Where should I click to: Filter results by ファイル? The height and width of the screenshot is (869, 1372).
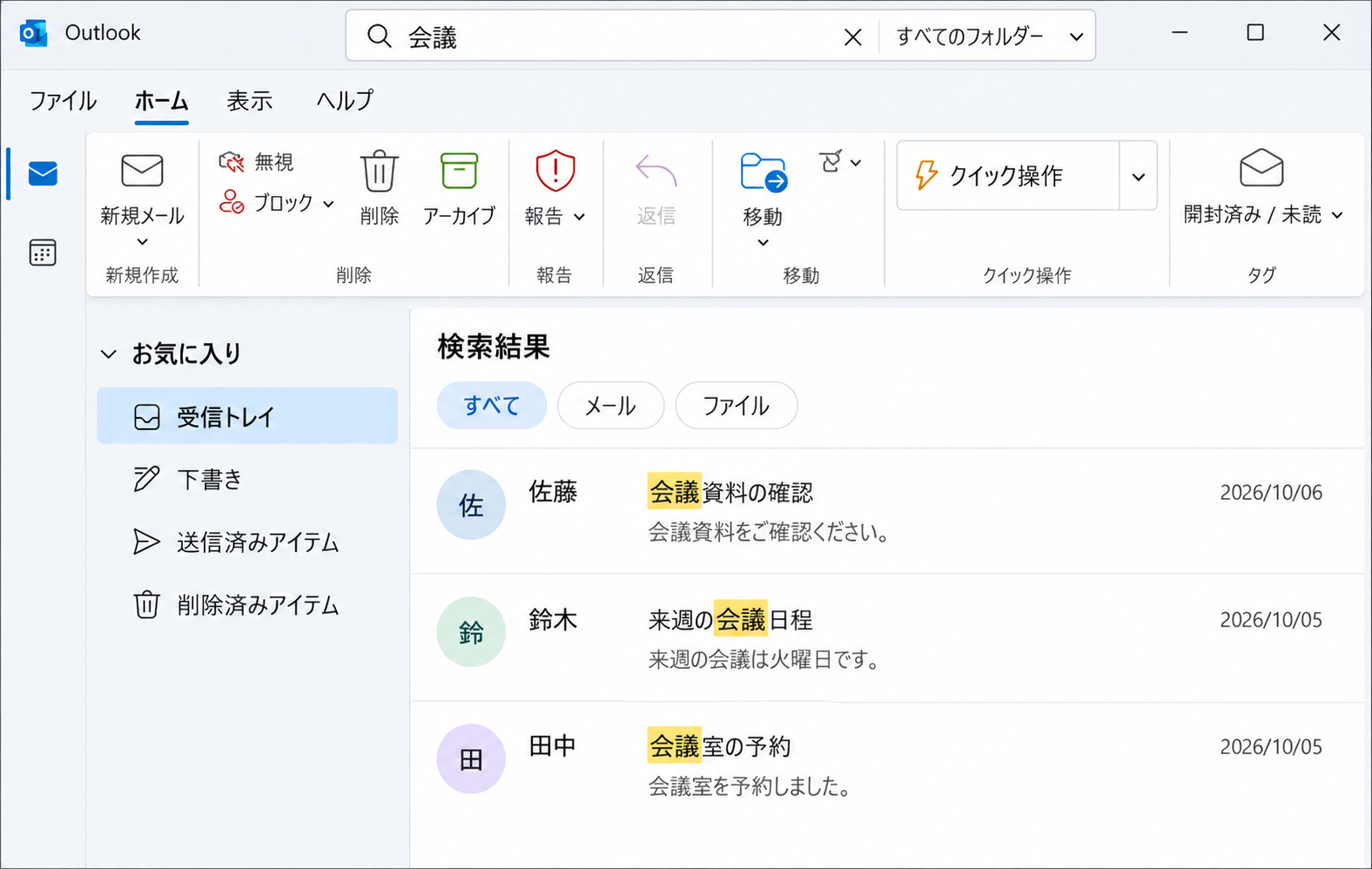pos(736,406)
